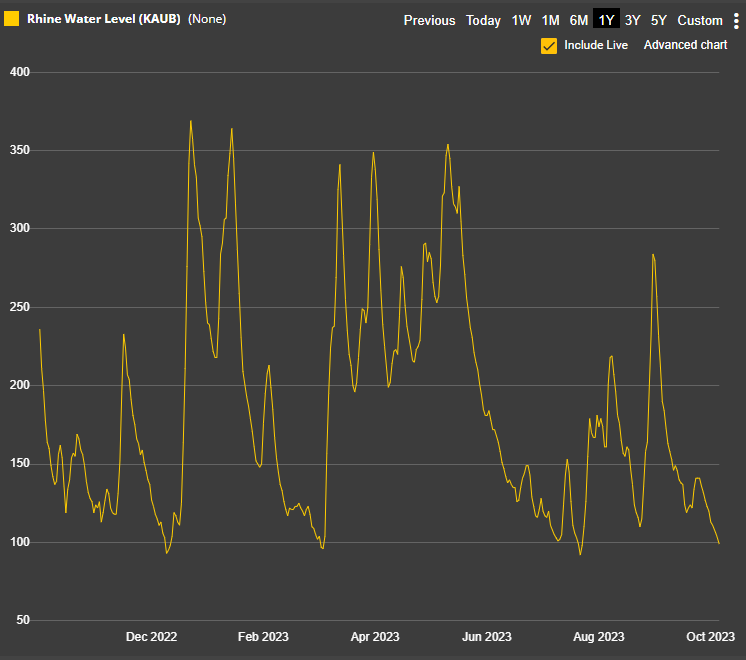Click the sharp peak in early September 2023
Viewport: 746px width, 660px height.
(653, 255)
